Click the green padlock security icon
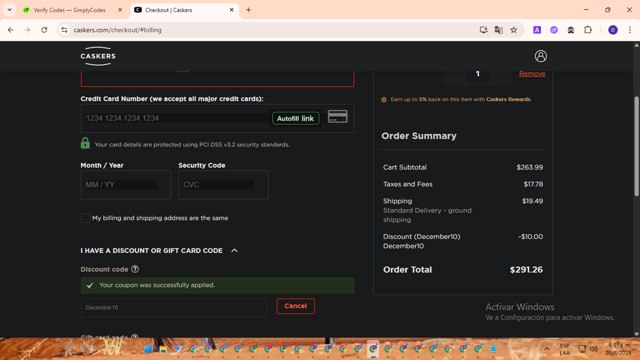The image size is (640, 360). click(x=85, y=143)
